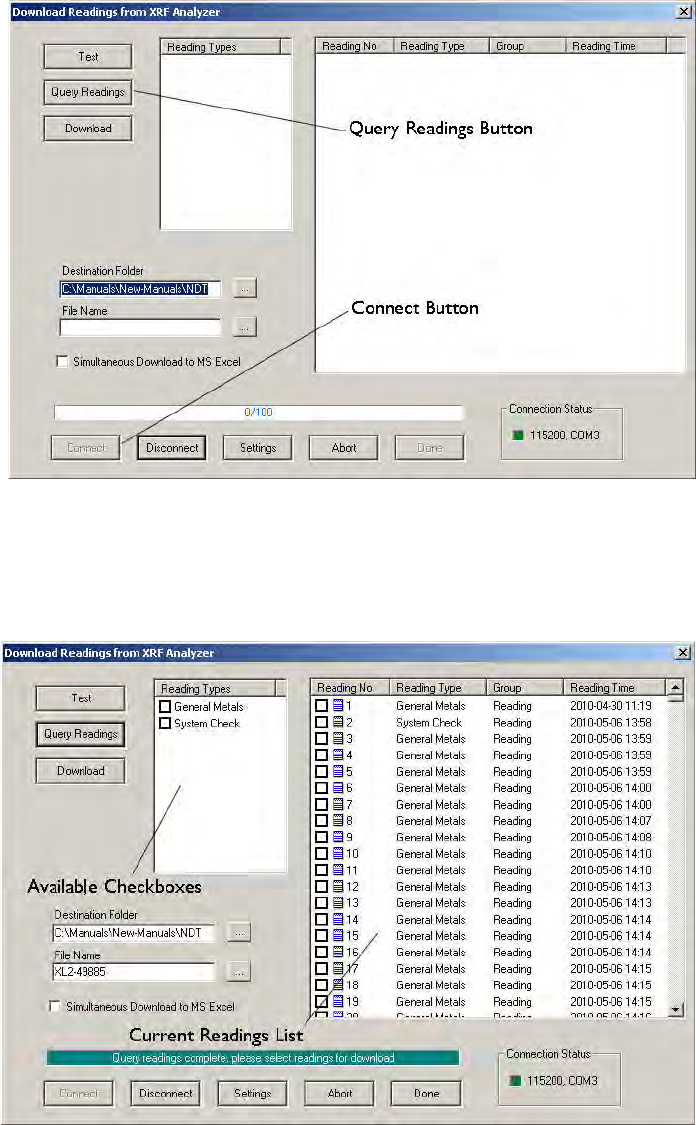This screenshot has width=696, height=1125.
Task: Tick the checkbox for reading 1
Action: point(321,706)
